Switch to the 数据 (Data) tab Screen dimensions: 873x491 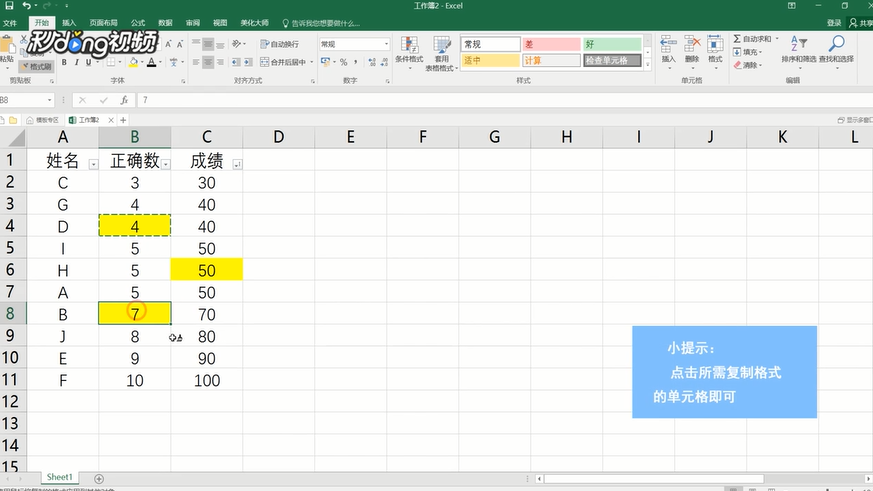pos(165,23)
